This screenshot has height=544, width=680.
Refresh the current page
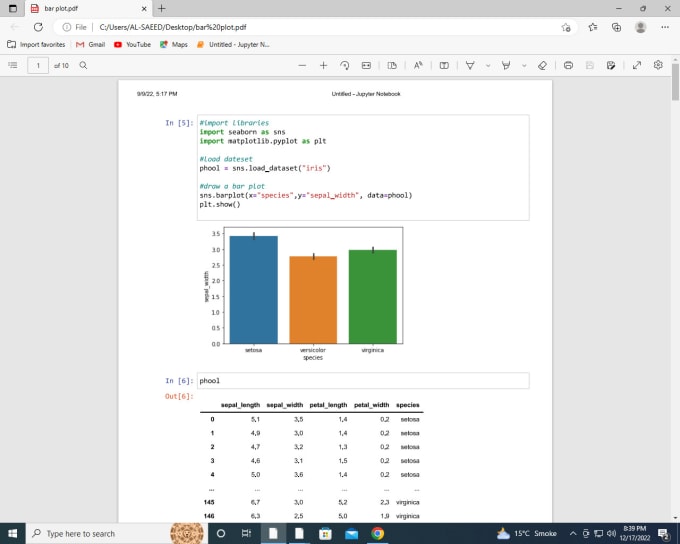(x=38, y=27)
